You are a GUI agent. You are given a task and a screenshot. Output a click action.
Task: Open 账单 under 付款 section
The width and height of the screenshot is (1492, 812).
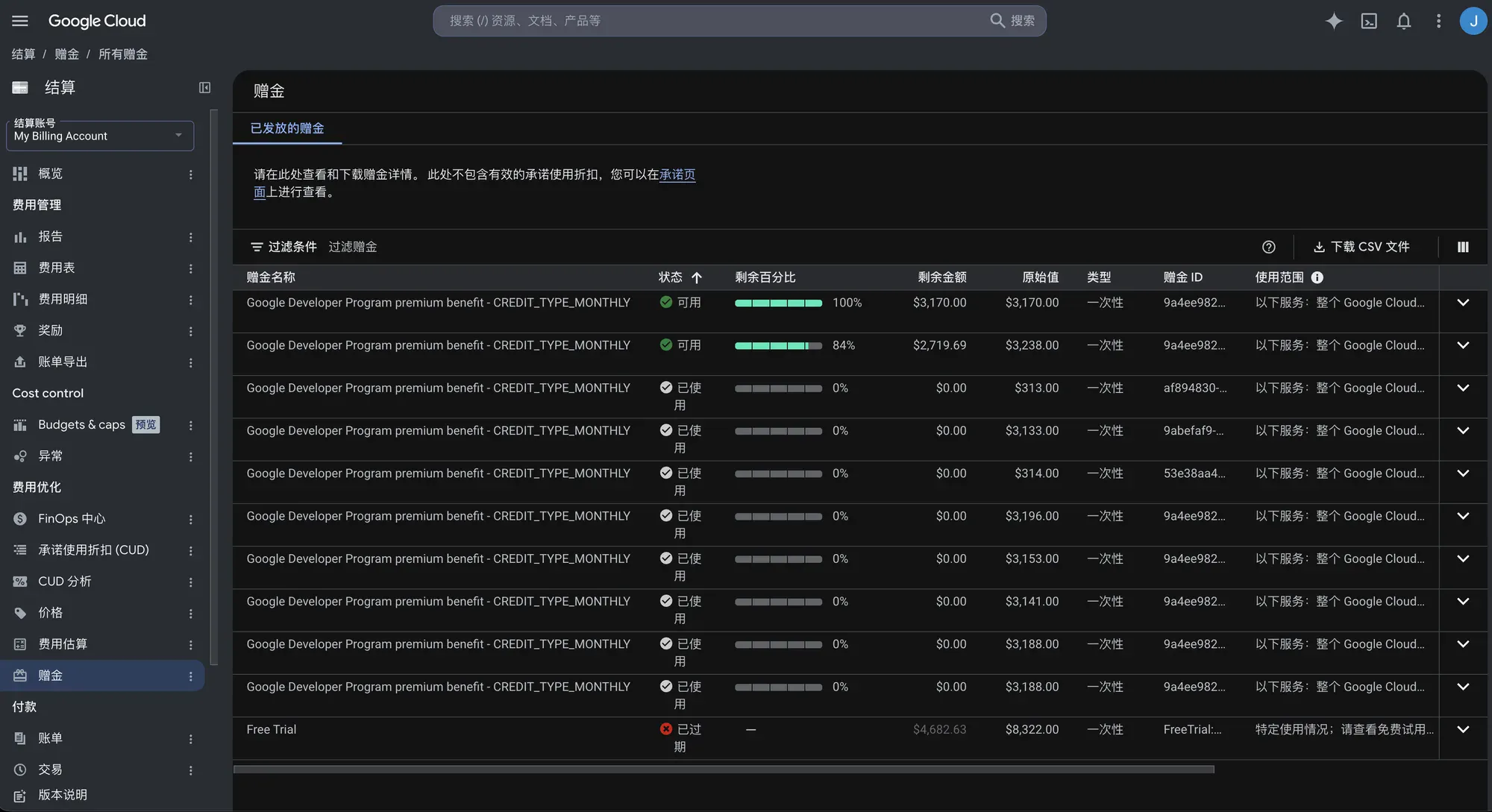tap(50, 738)
